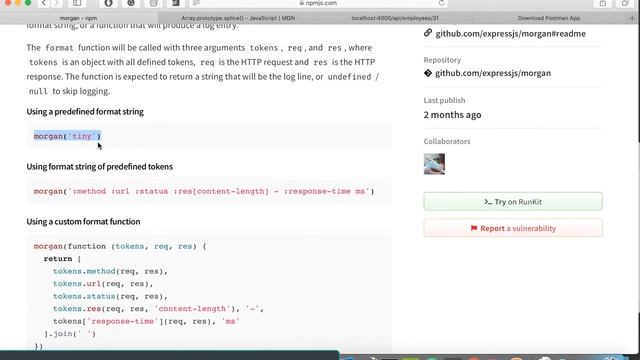Image resolution: width=640 pixels, height=360 pixels.
Task: Reload the npmjs.com page
Action: click(x=441, y=3)
